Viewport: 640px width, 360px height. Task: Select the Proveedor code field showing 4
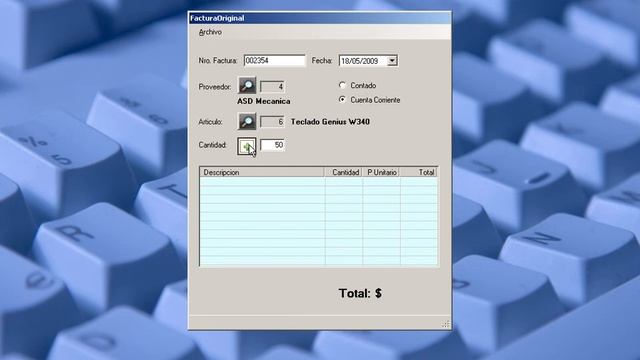(272, 87)
